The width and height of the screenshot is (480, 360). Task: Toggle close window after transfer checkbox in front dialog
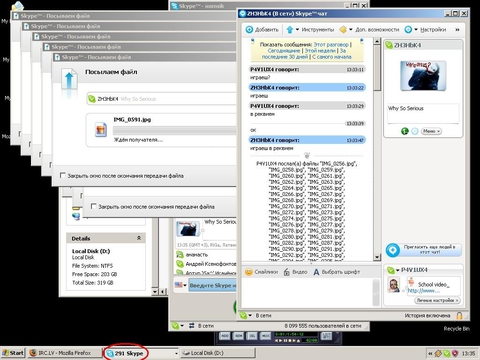pos(63,175)
